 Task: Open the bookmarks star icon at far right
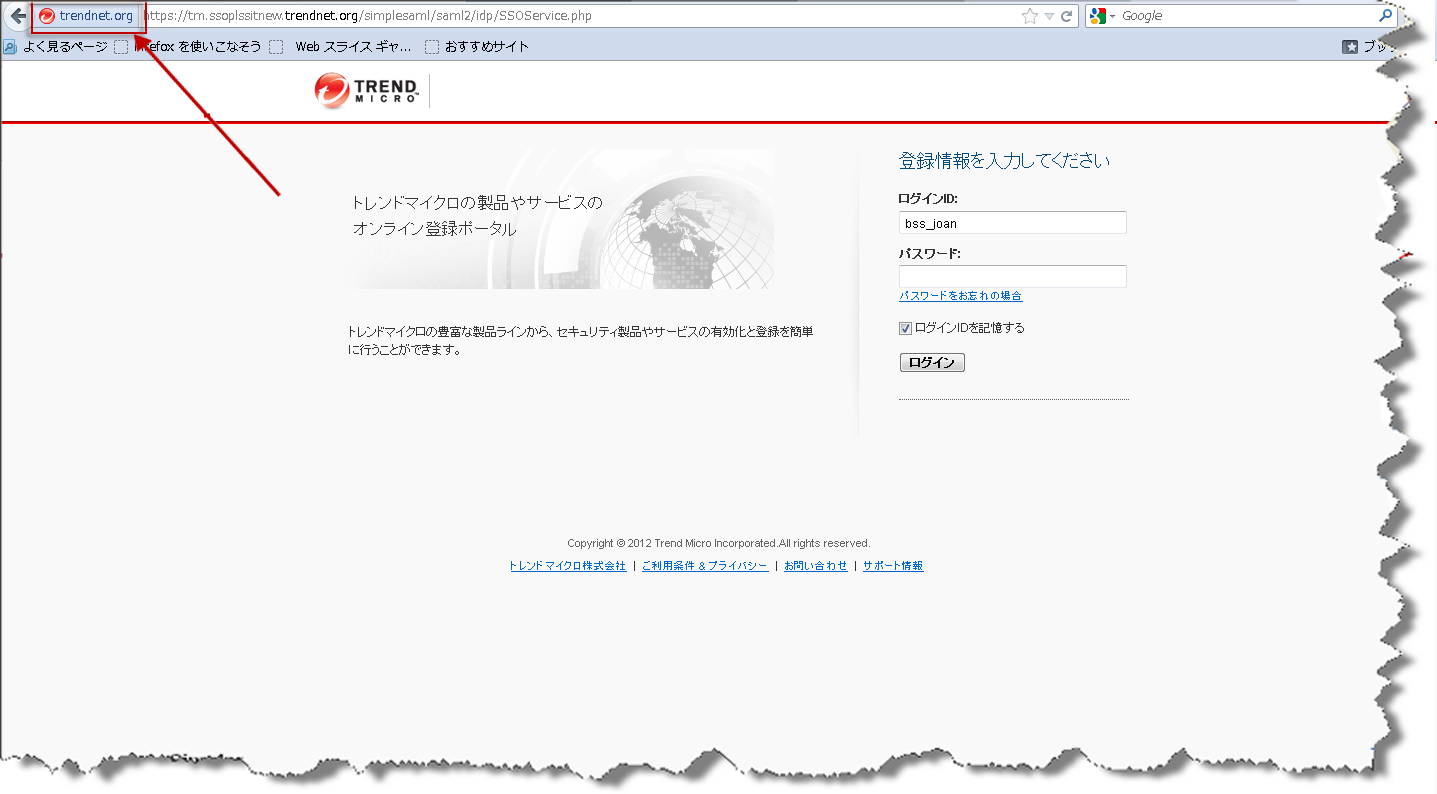tap(1350, 47)
